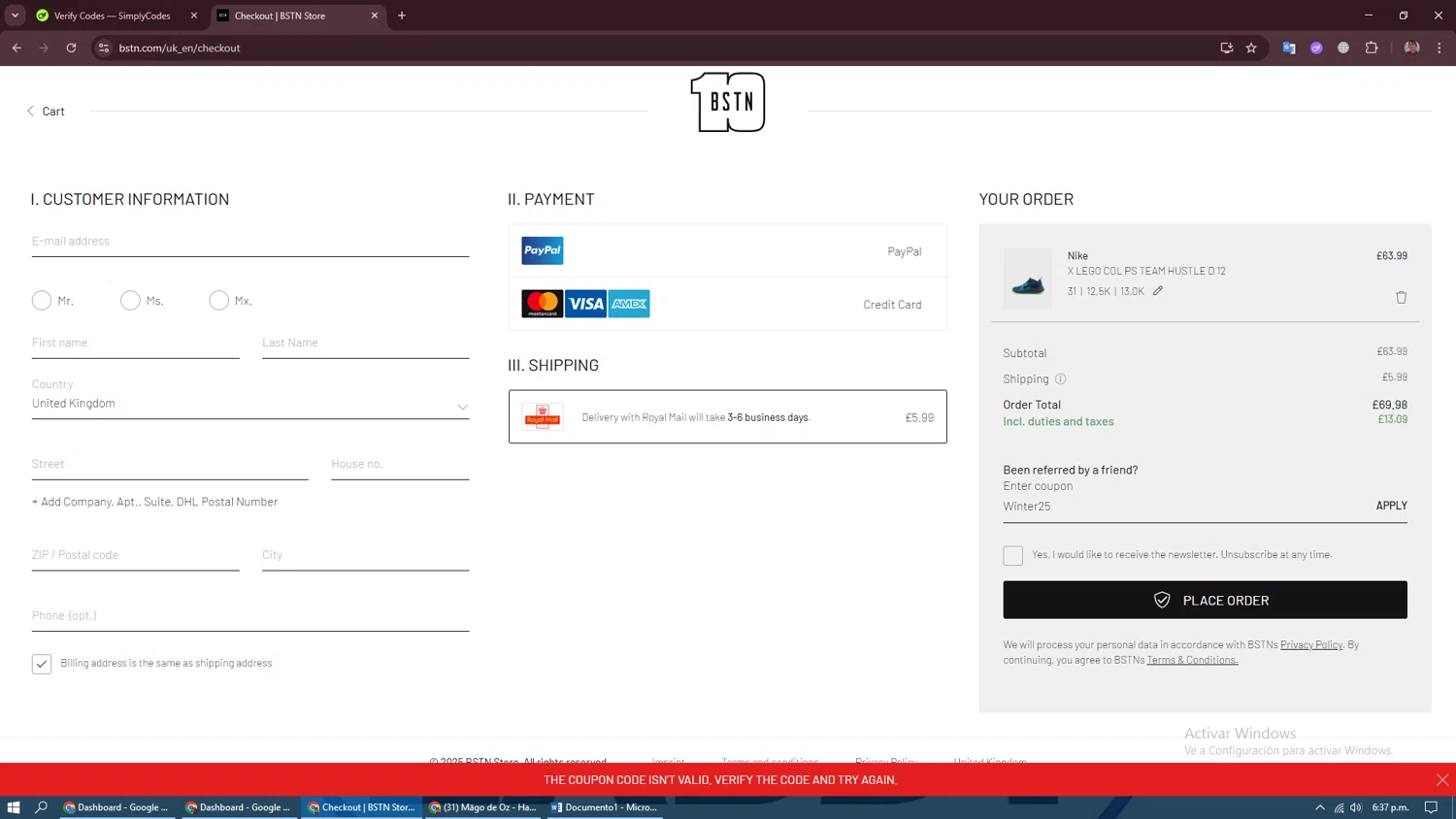
Task: Click the Place Order button
Action: point(1206,600)
